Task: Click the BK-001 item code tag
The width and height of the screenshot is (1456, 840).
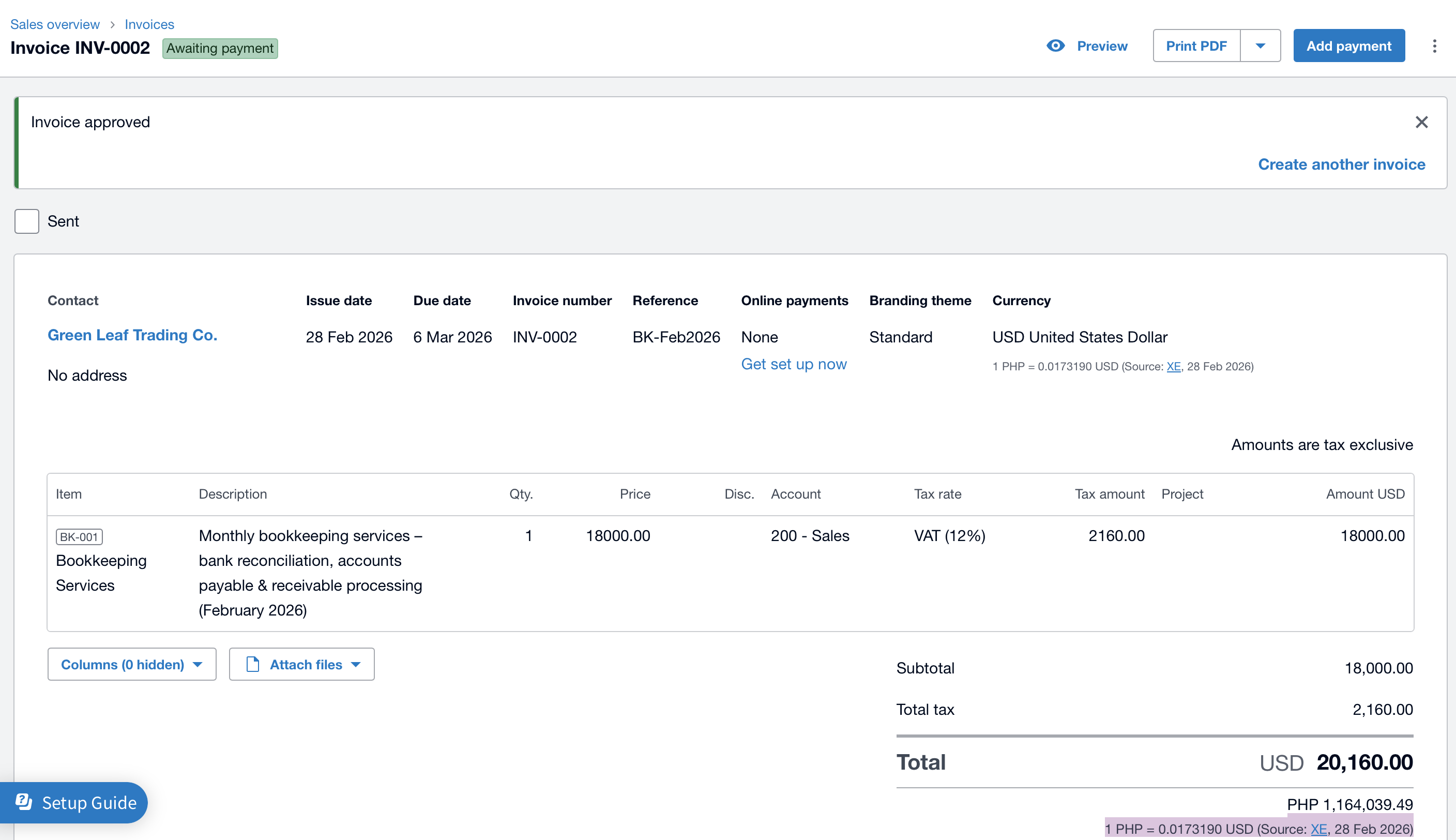Action: [x=79, y=536]
